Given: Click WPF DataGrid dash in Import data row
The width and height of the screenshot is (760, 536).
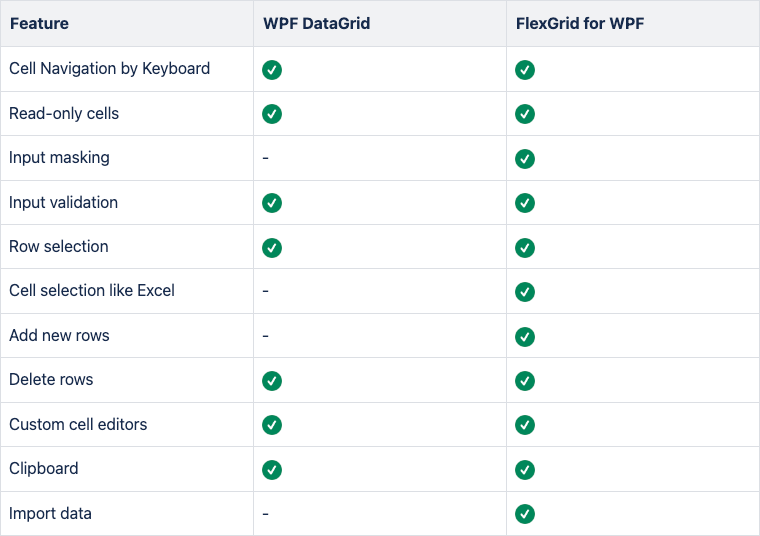Looking at the screenshot, I should pyautogui.click(x=266, y=514).
